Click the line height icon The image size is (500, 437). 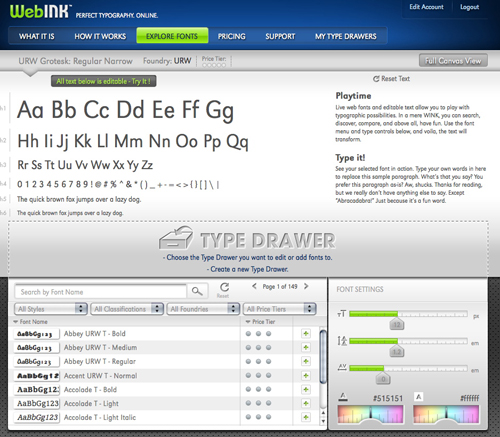tap(342, 341)
